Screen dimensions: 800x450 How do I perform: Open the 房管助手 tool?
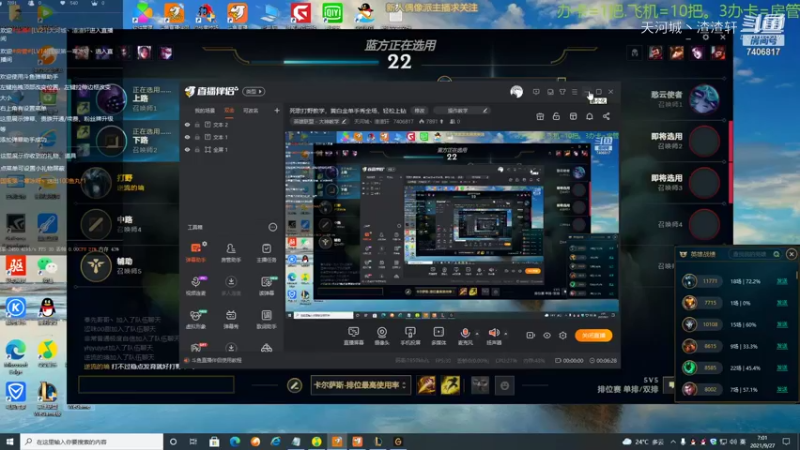231,253
